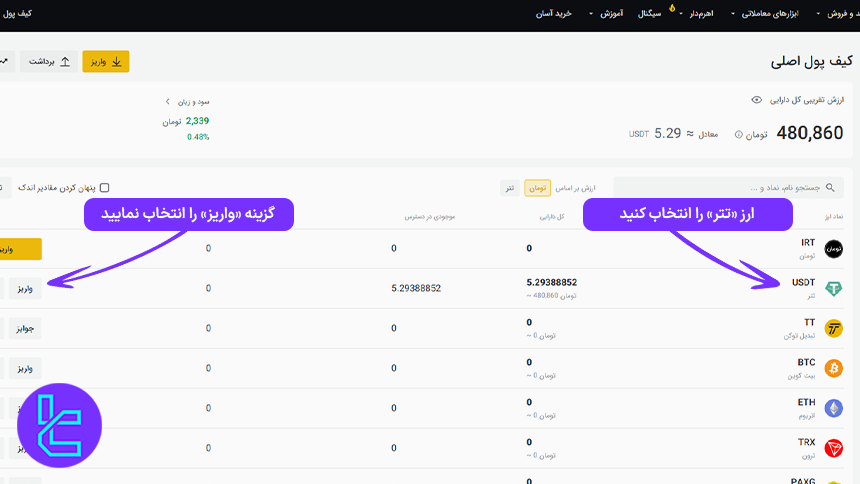Click the BTC Bitcoin coin icon

pos(834,368)
